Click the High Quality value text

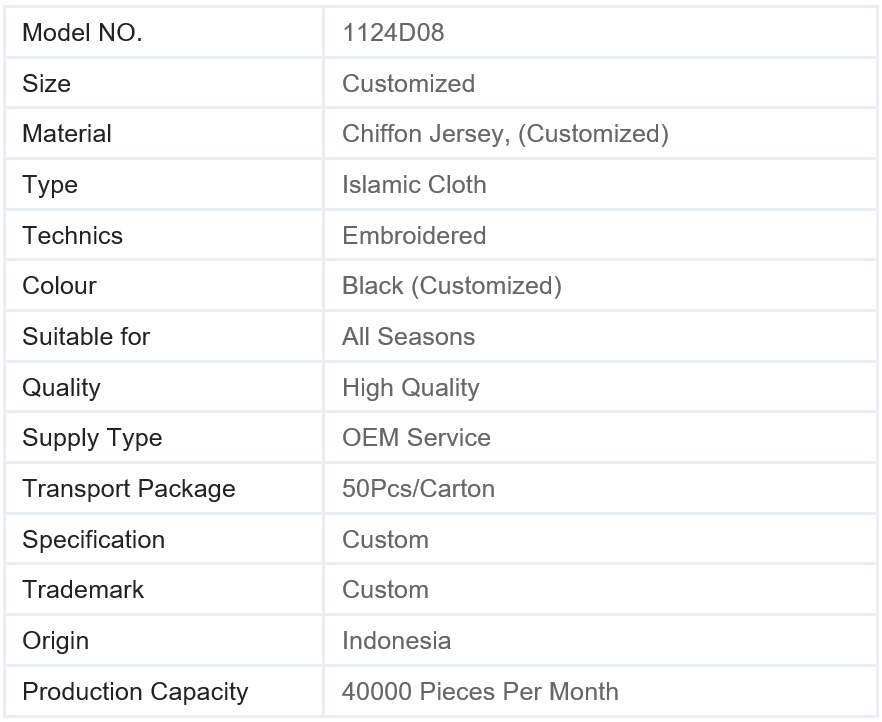click(411, 388)
